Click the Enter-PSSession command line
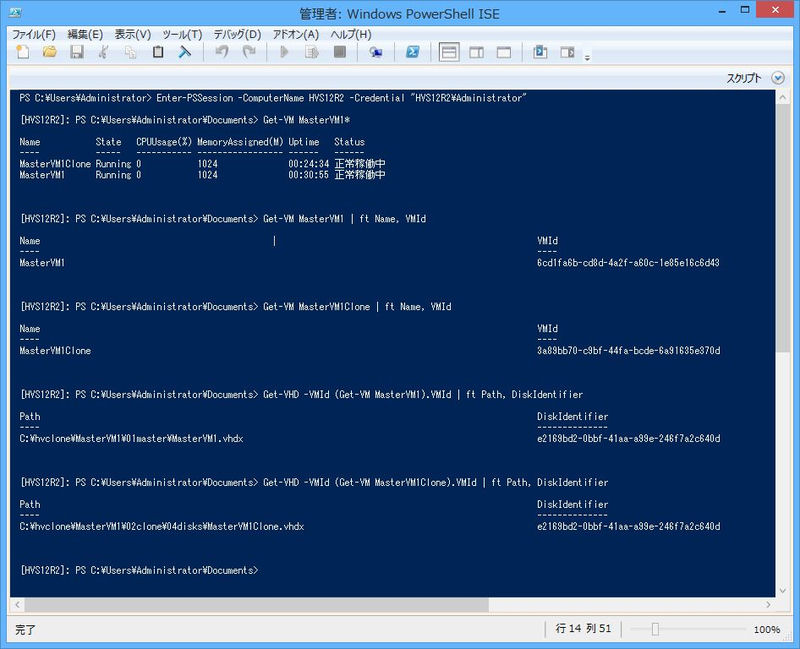 click(272, 98)
